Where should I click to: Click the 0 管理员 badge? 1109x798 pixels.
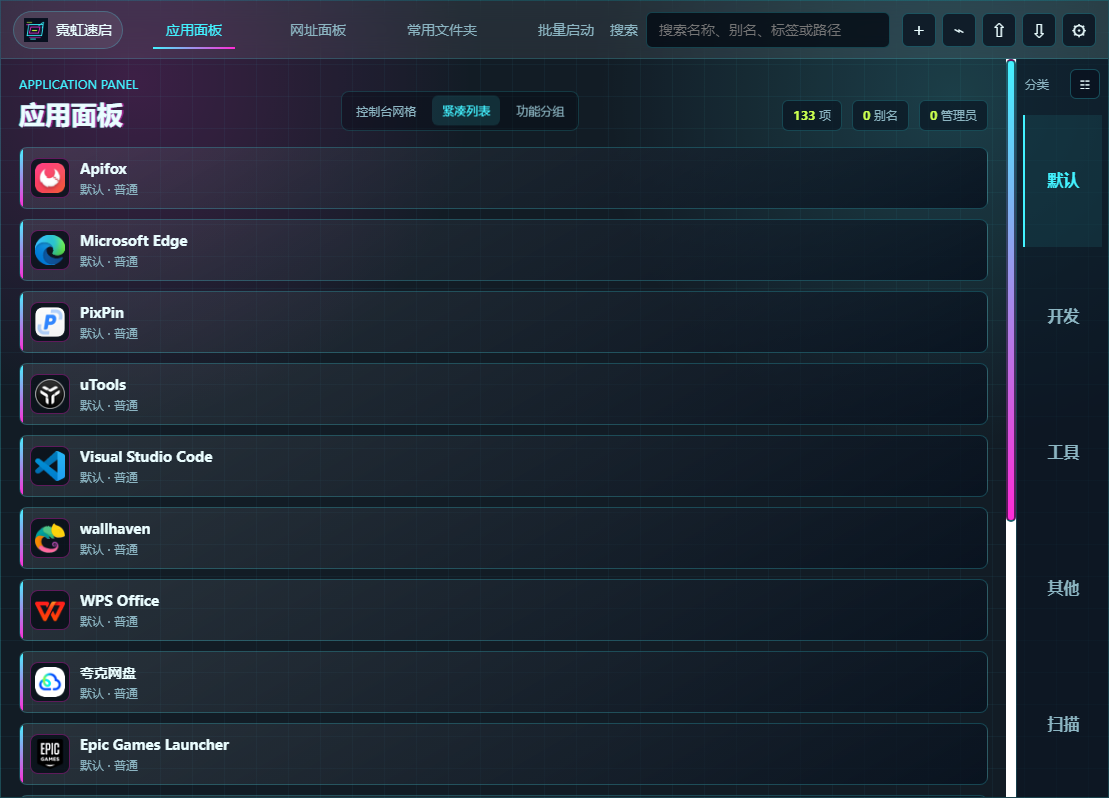coord(953,115)
